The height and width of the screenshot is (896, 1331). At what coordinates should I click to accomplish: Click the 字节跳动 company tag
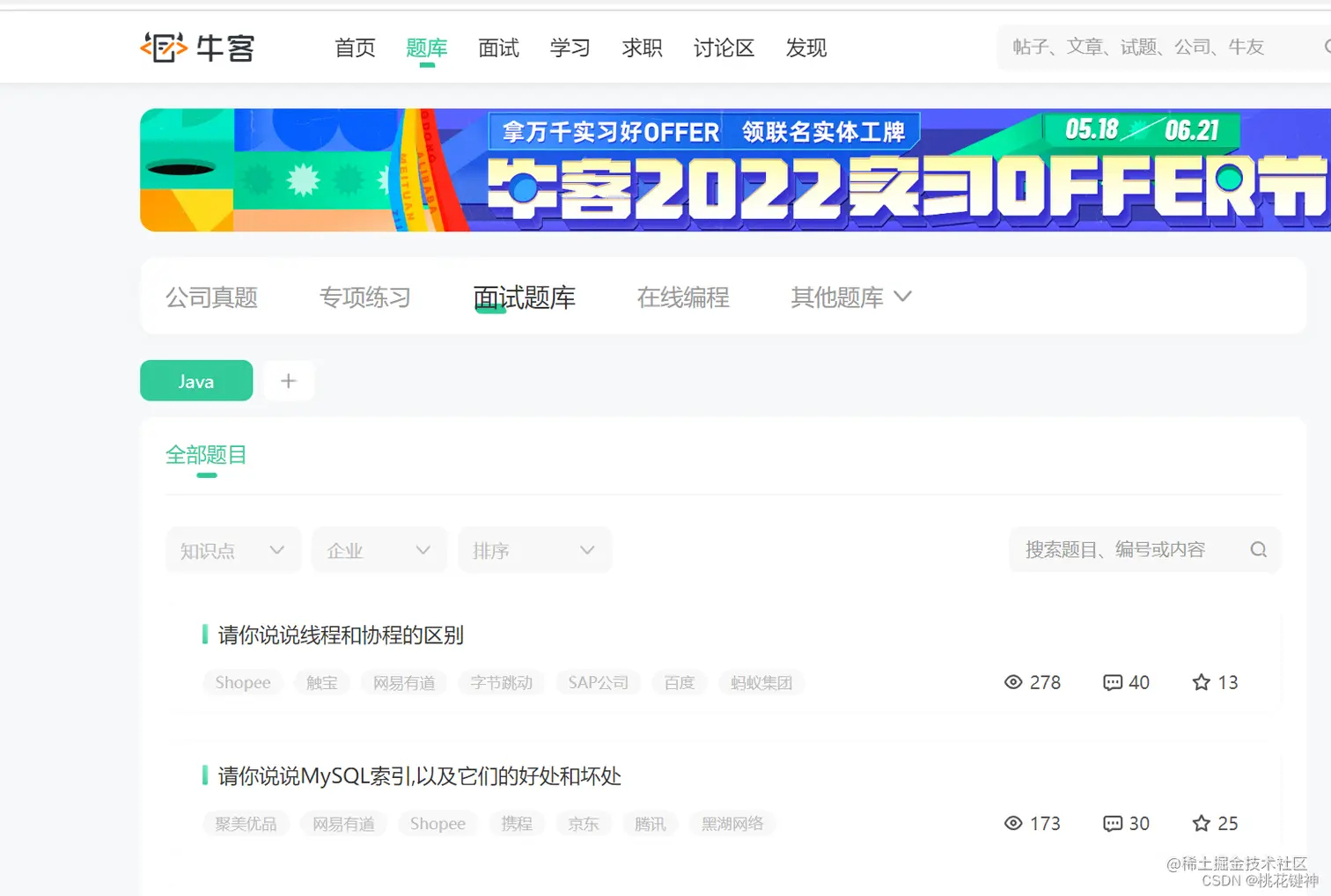point(501,682)
